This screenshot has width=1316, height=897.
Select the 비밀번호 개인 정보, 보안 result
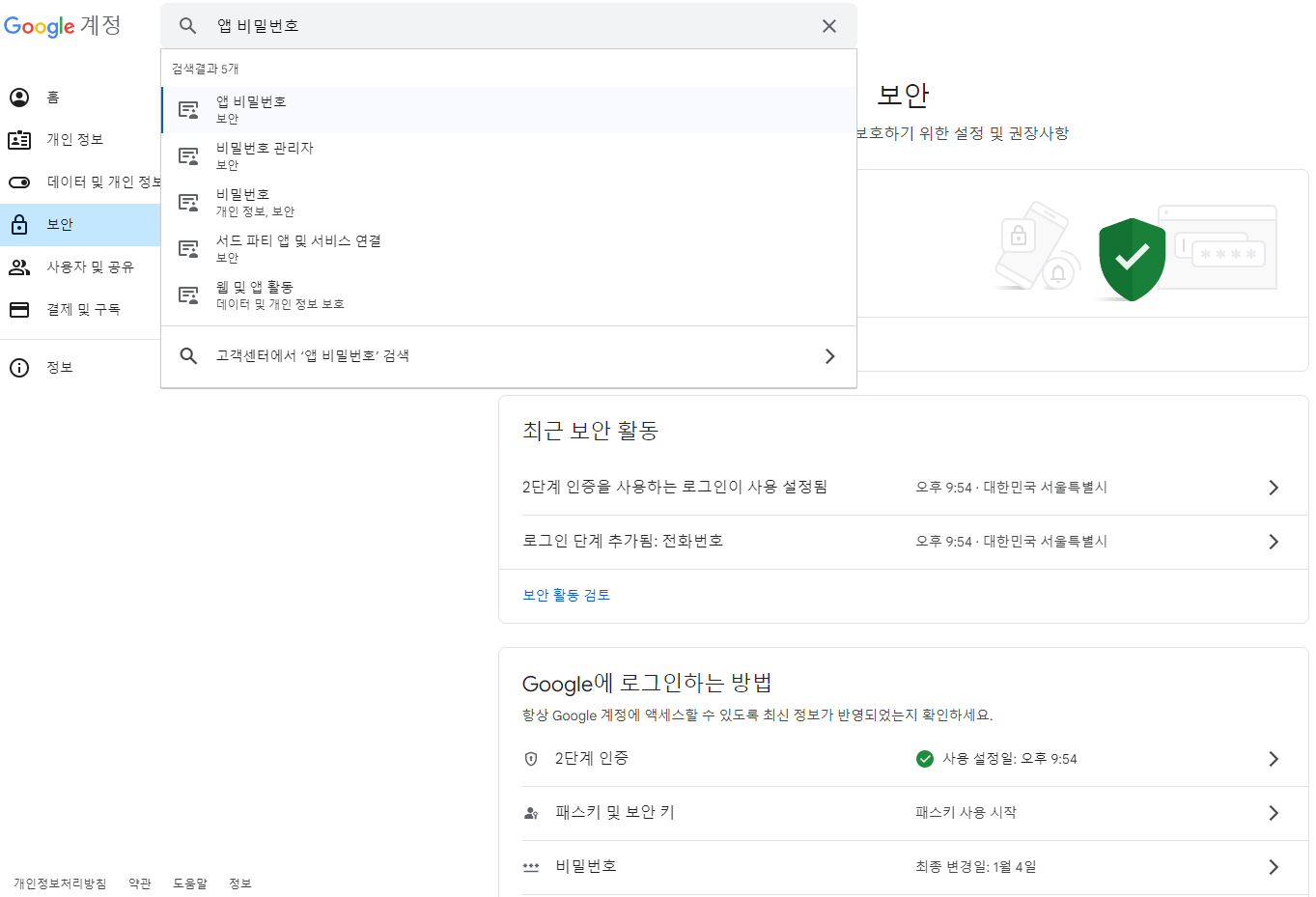(x=509, y=203)
